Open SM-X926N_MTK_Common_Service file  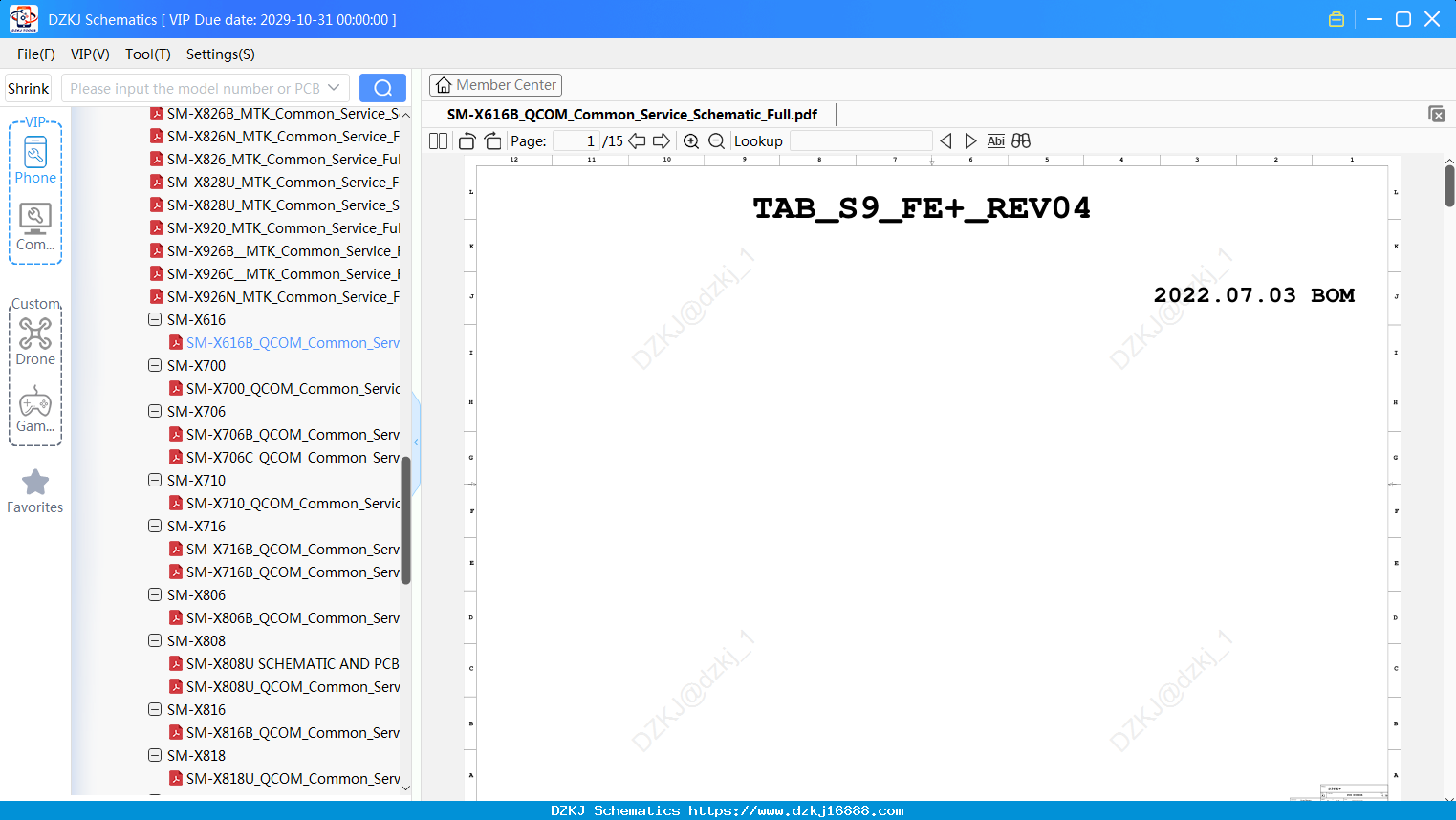[283, 297]
